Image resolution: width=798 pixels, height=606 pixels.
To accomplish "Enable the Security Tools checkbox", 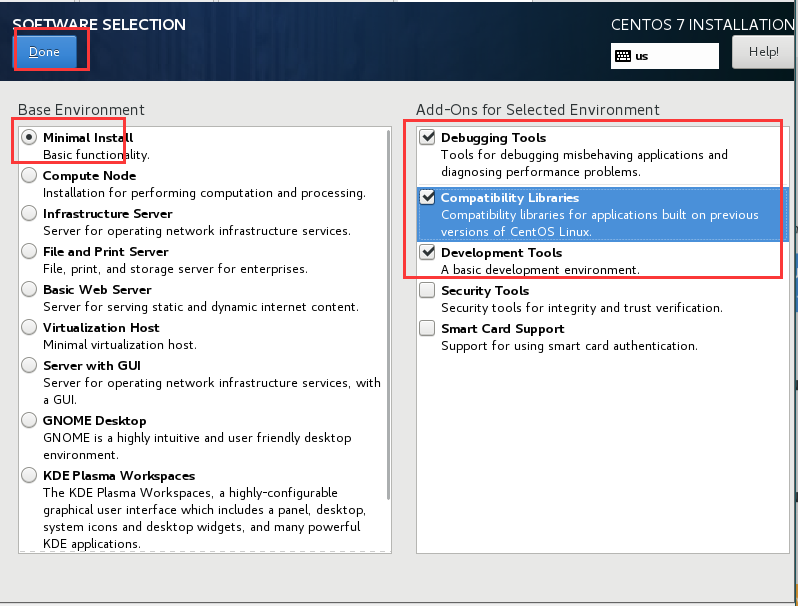I will pos(428,291).
